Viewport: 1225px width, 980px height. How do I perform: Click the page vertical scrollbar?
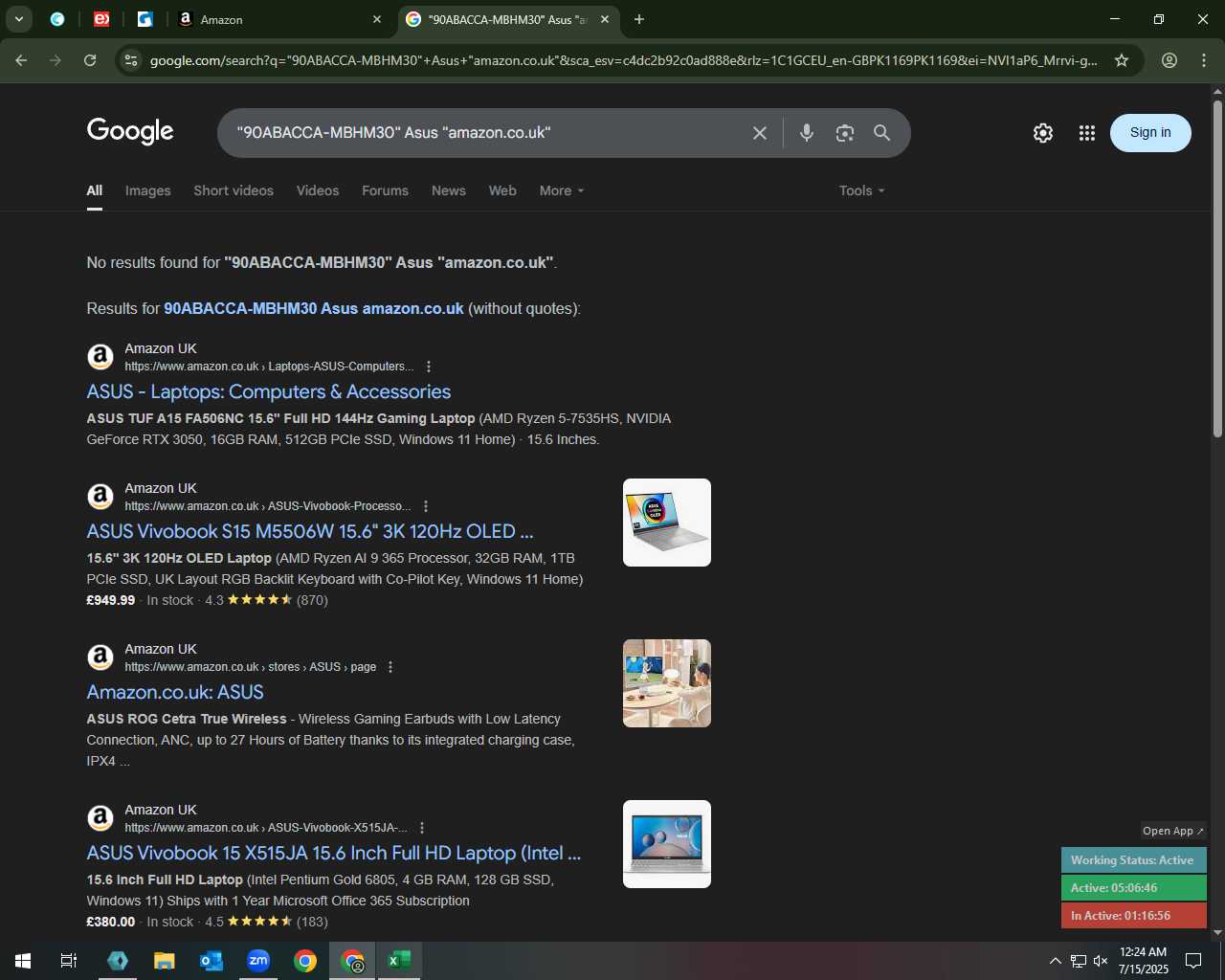pyautogui.click(x=1217, y=268)
